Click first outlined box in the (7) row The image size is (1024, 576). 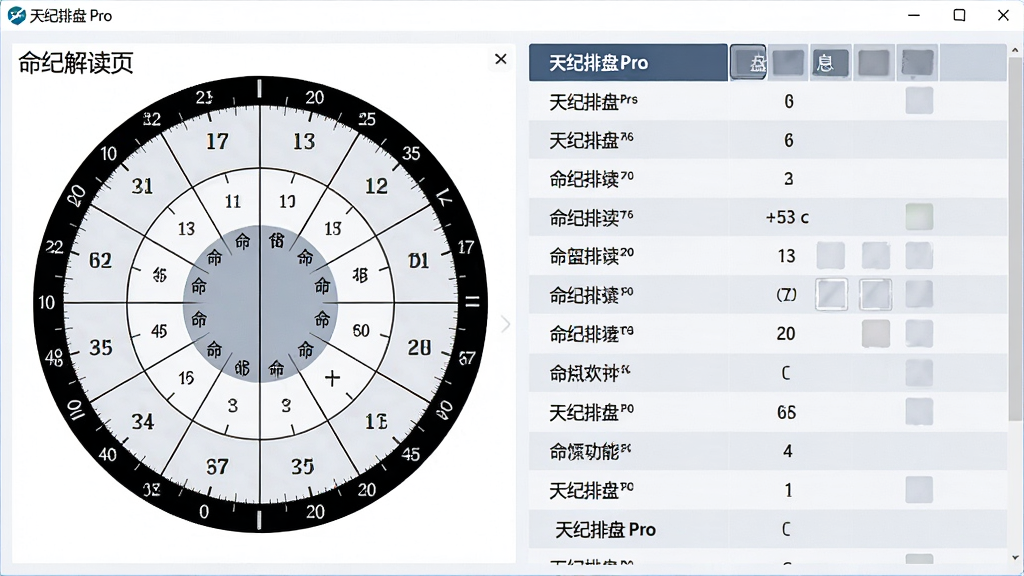pyautogui.click(x=831, y=295)
